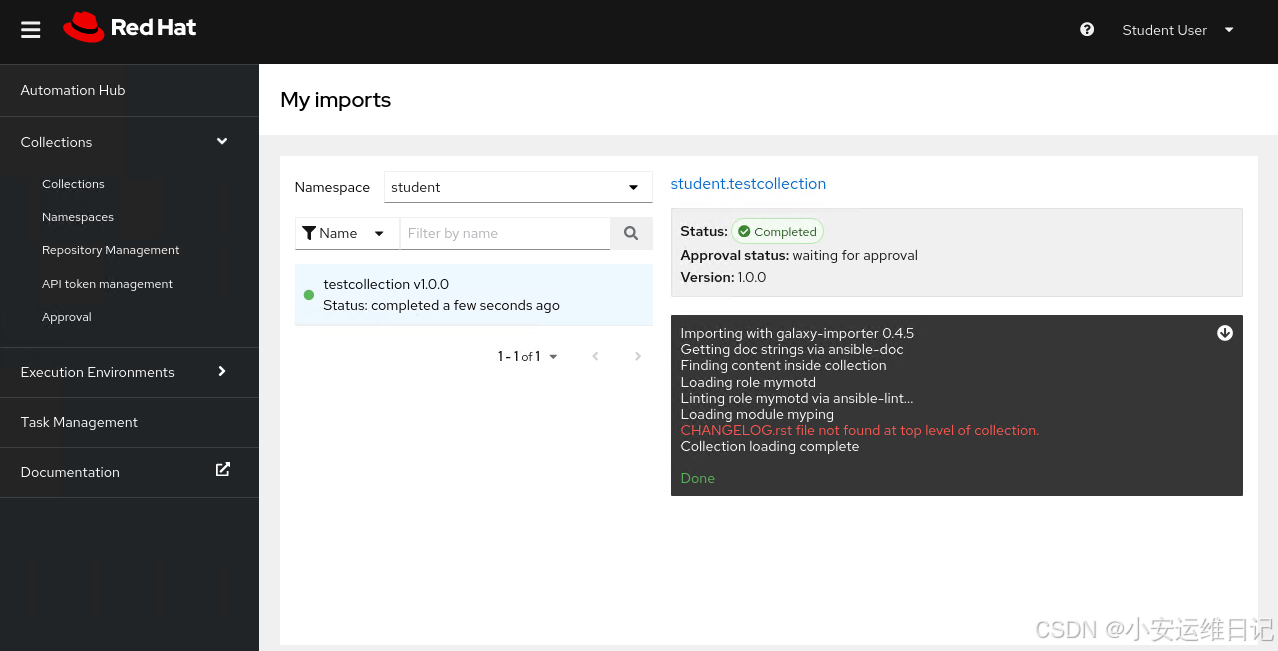Open the 1 - 1 of 1 pagination dropdown

pyautogui.click(x=528, y=356)
